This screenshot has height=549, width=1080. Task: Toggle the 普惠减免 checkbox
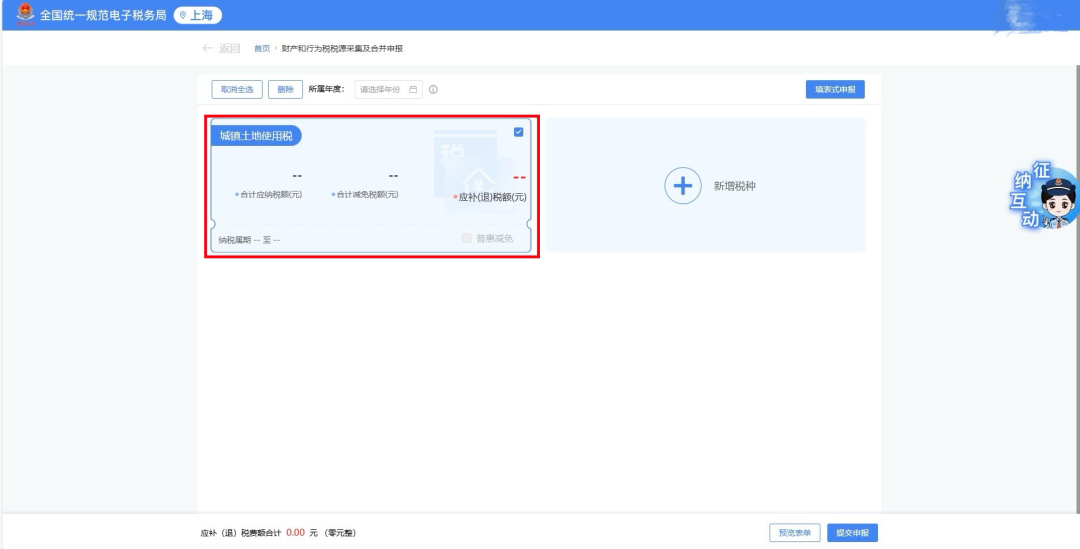pos(467,238)
